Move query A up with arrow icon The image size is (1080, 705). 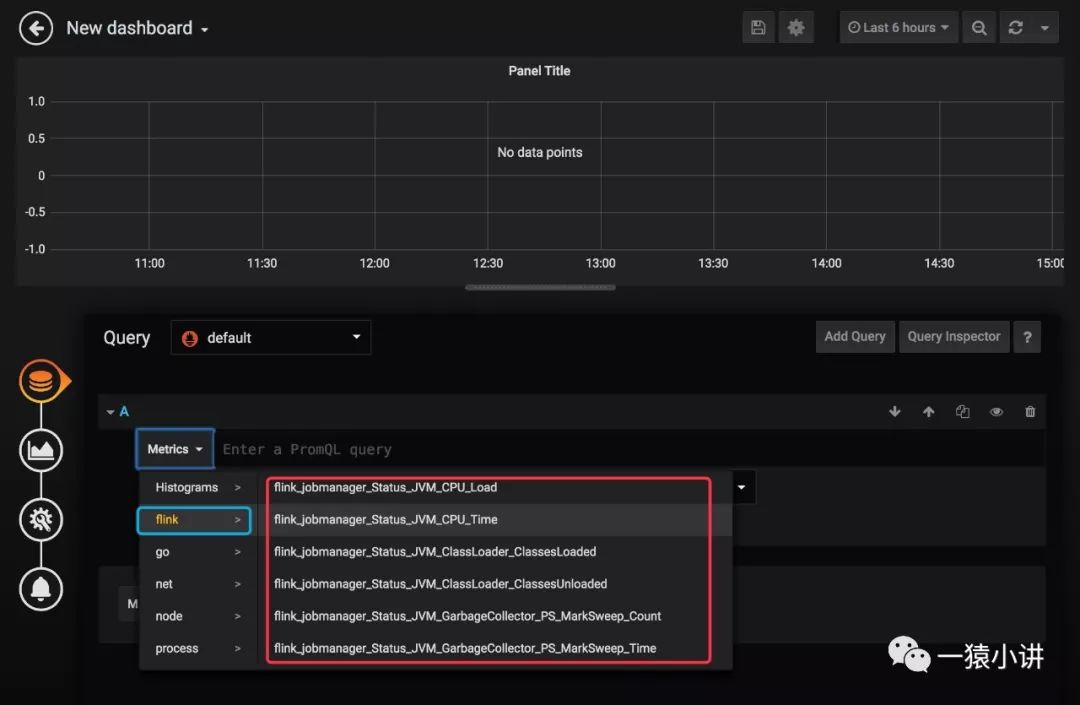928,412
